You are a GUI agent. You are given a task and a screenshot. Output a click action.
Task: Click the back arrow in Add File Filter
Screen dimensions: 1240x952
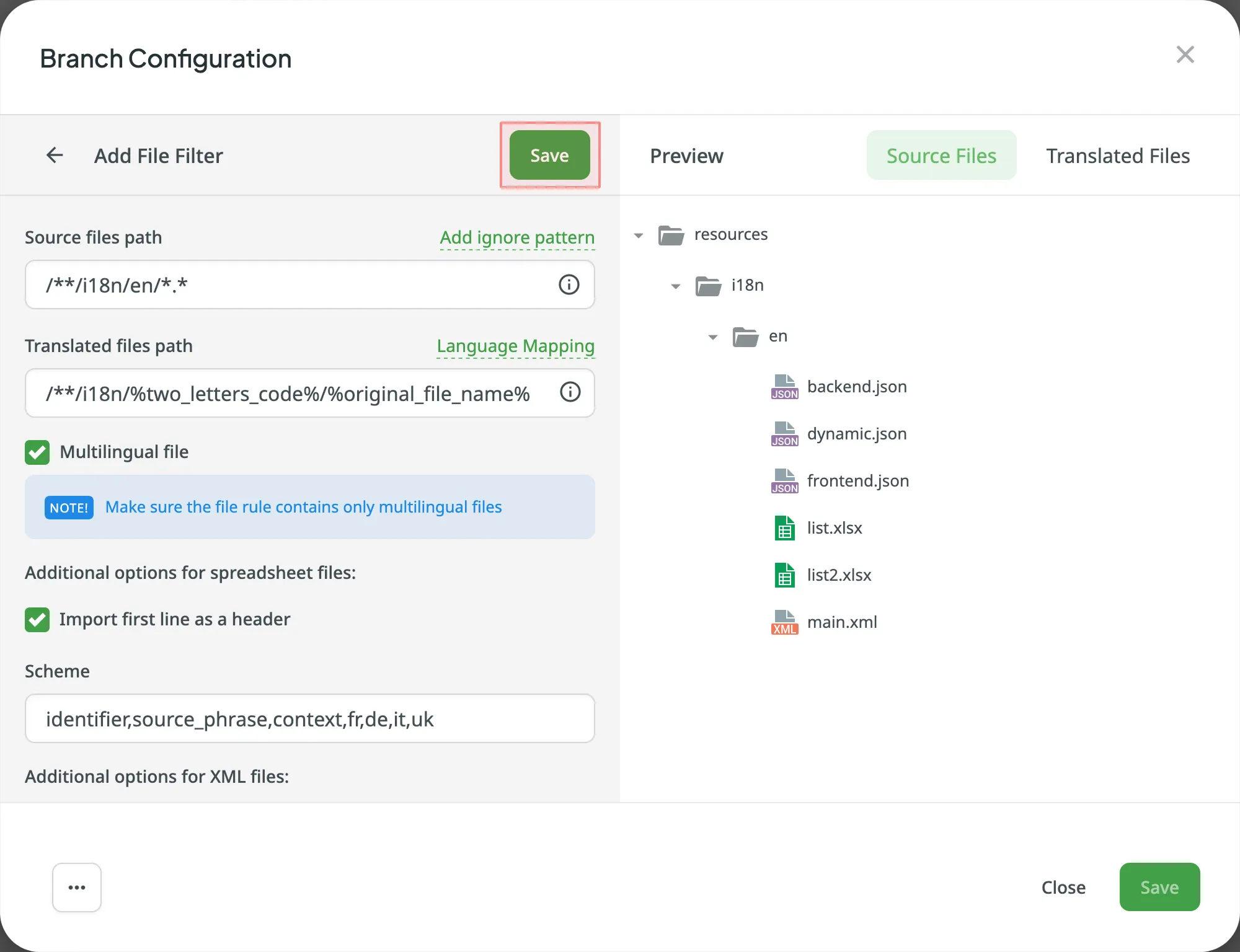tap(55, 155)
